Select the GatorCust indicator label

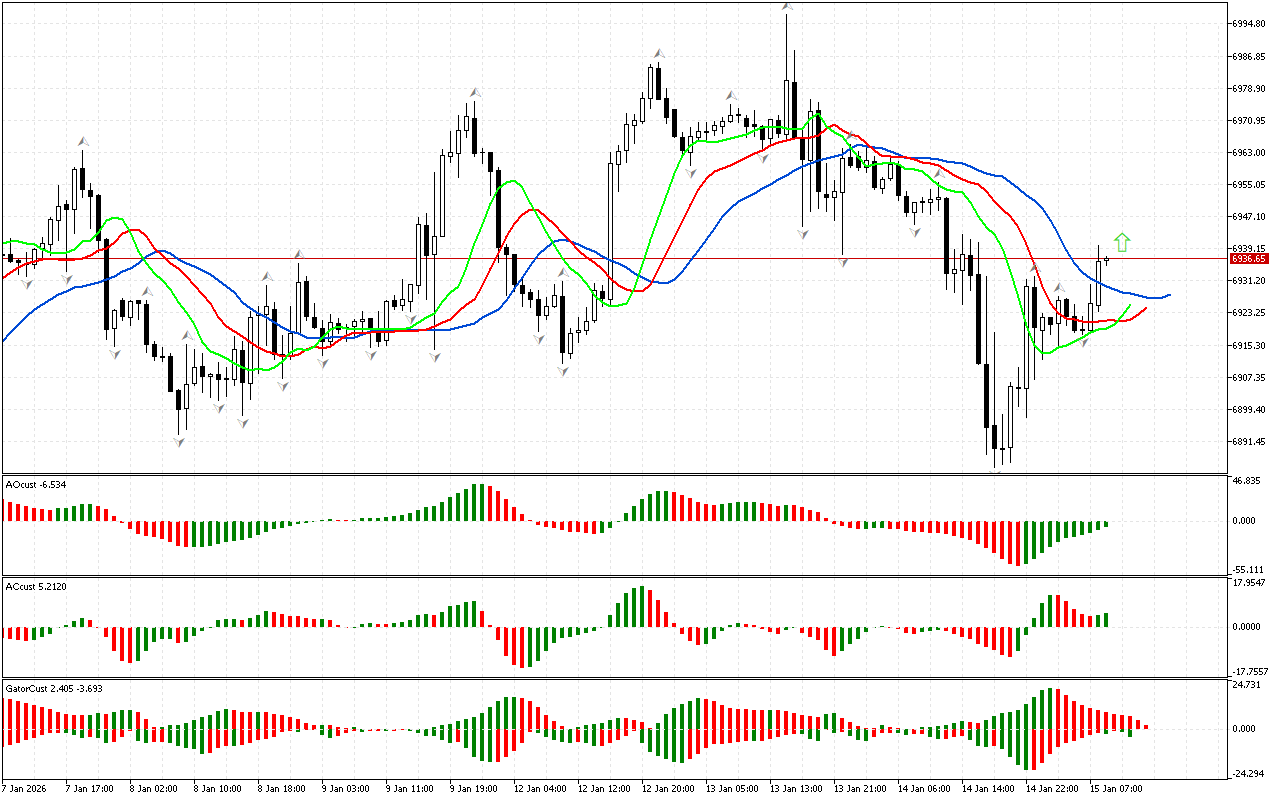click(53, 688)
